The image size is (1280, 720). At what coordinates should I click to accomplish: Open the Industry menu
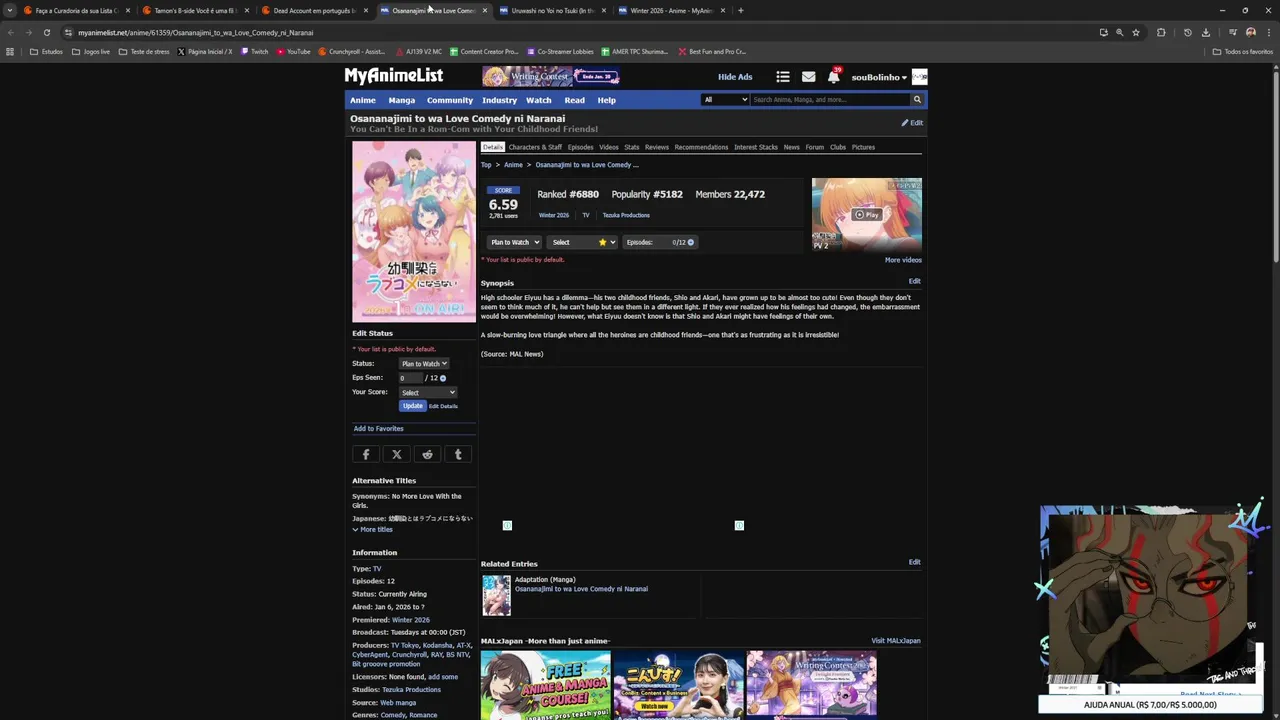click(x=499, y=100)
